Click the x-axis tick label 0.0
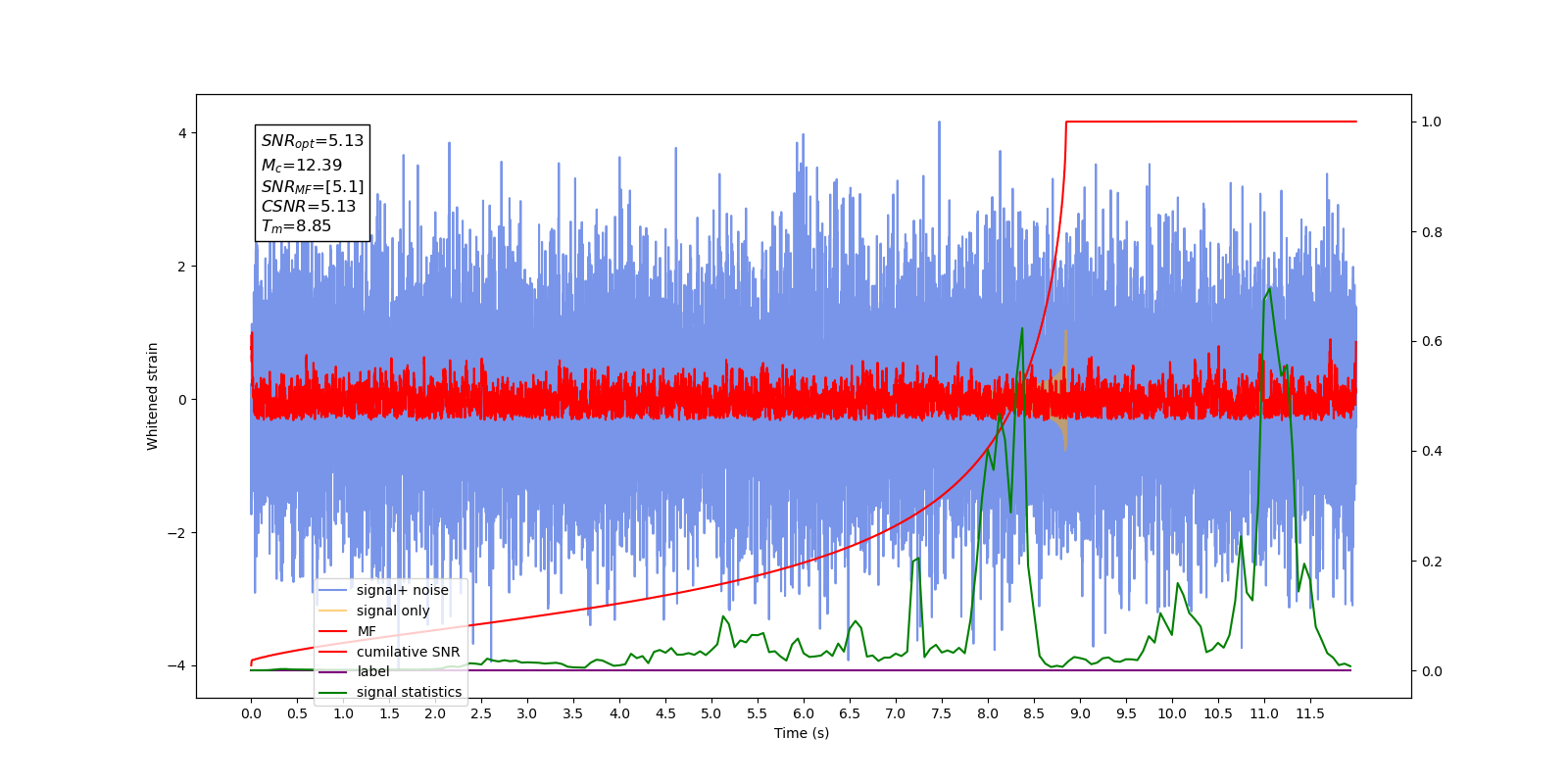Screen dimensions: 1568x784 pos(251,713)
